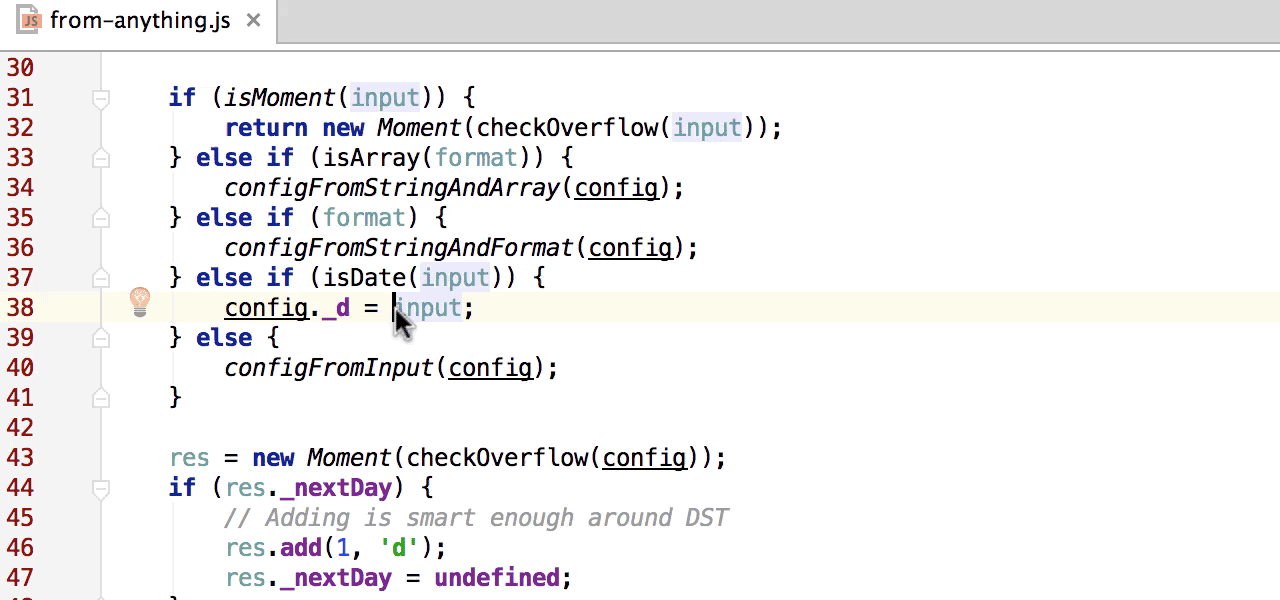Click the return keyword on line 32
Viewport: 1280px width, 600px height.
point(266,128)
